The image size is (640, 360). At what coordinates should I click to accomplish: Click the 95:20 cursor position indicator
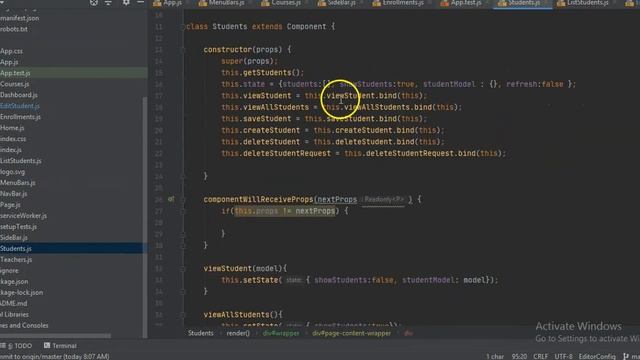coord(519,356)
